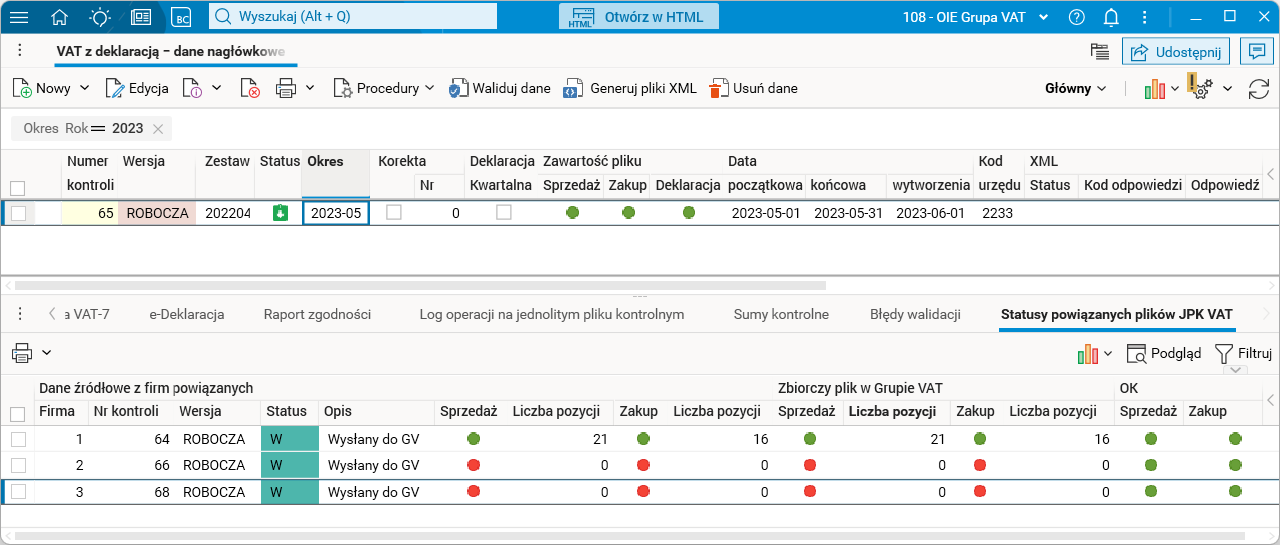Click Waliduj dane button

click(x=499, y=88)
